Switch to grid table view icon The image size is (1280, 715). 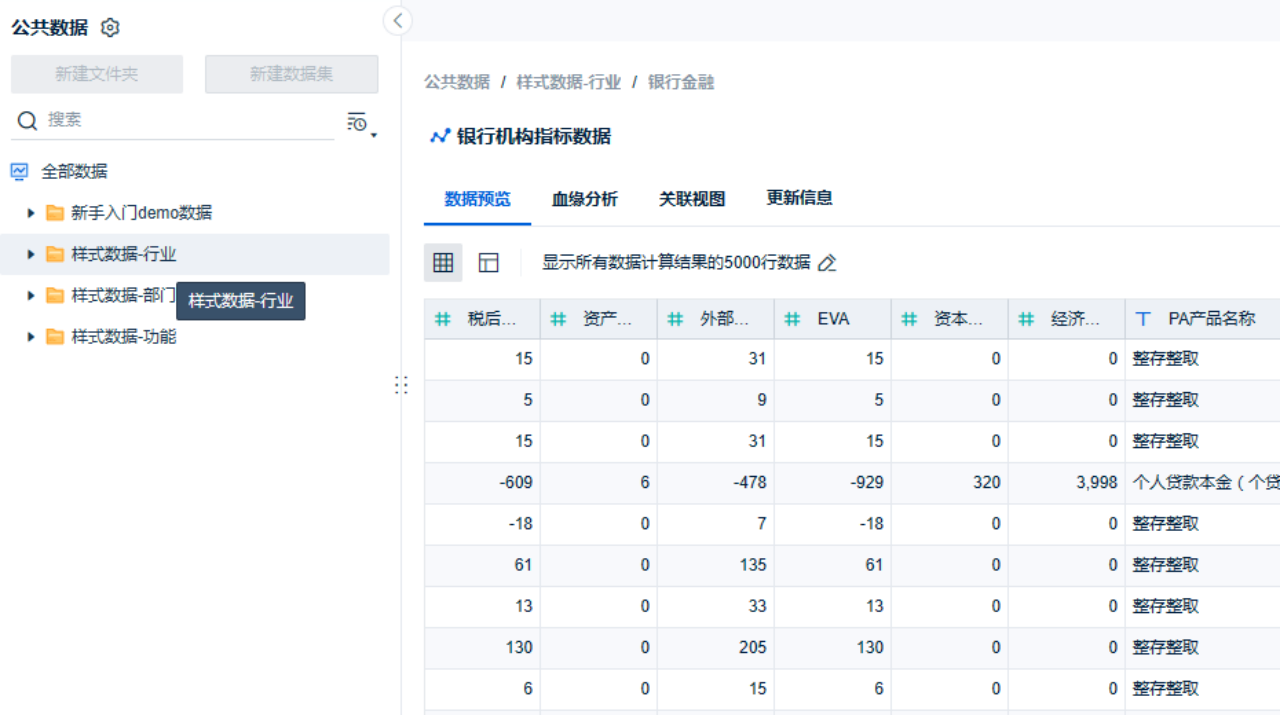443,263
